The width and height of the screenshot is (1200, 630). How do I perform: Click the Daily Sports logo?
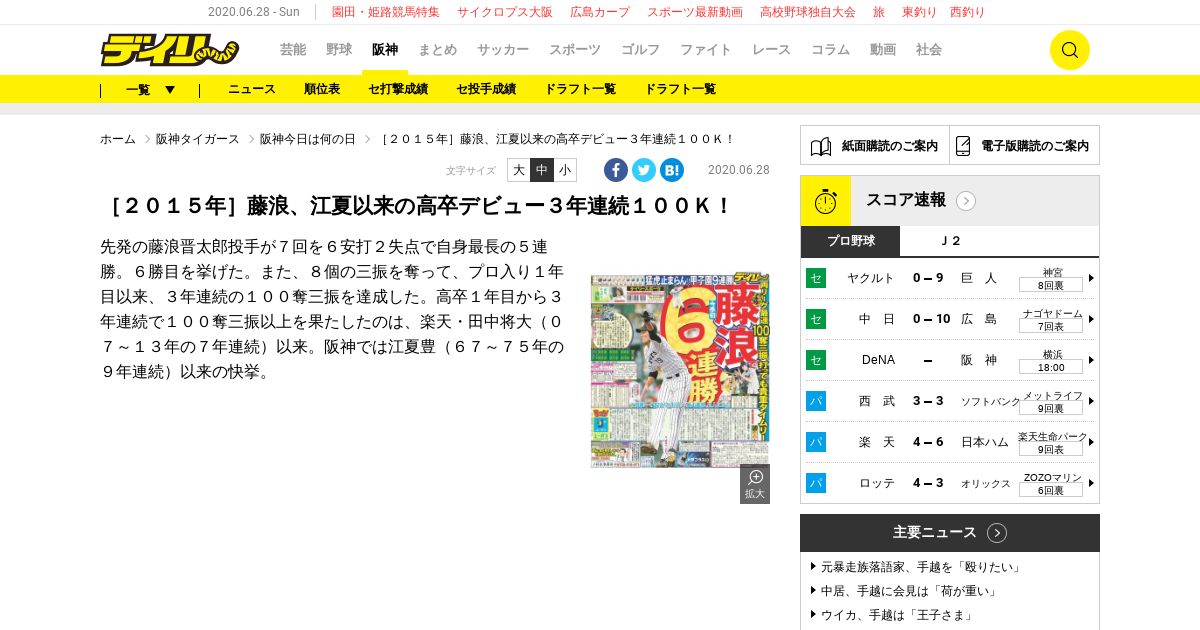click(x=169, y=49)
